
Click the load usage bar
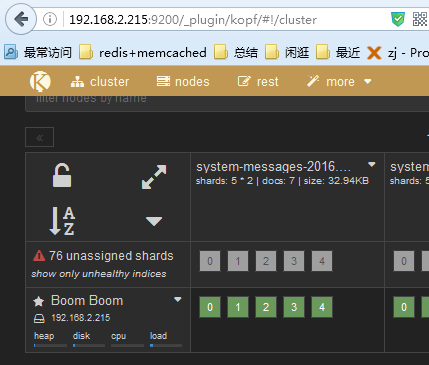166,346
